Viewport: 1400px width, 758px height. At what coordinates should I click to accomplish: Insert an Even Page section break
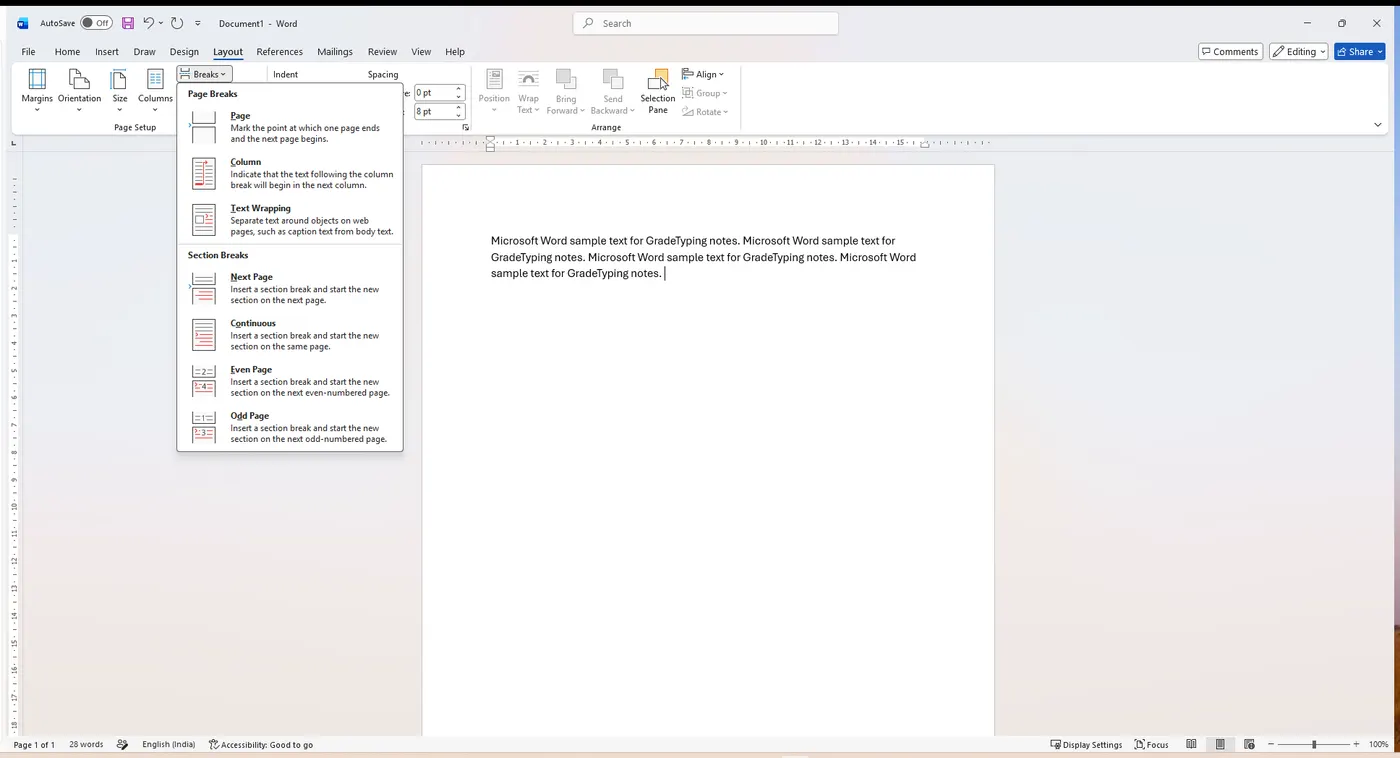coord(290,381)
